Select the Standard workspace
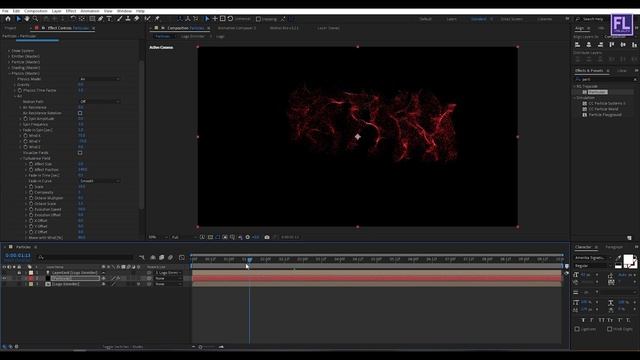Viewport: 640px width, 360px height. coord(478,19)
